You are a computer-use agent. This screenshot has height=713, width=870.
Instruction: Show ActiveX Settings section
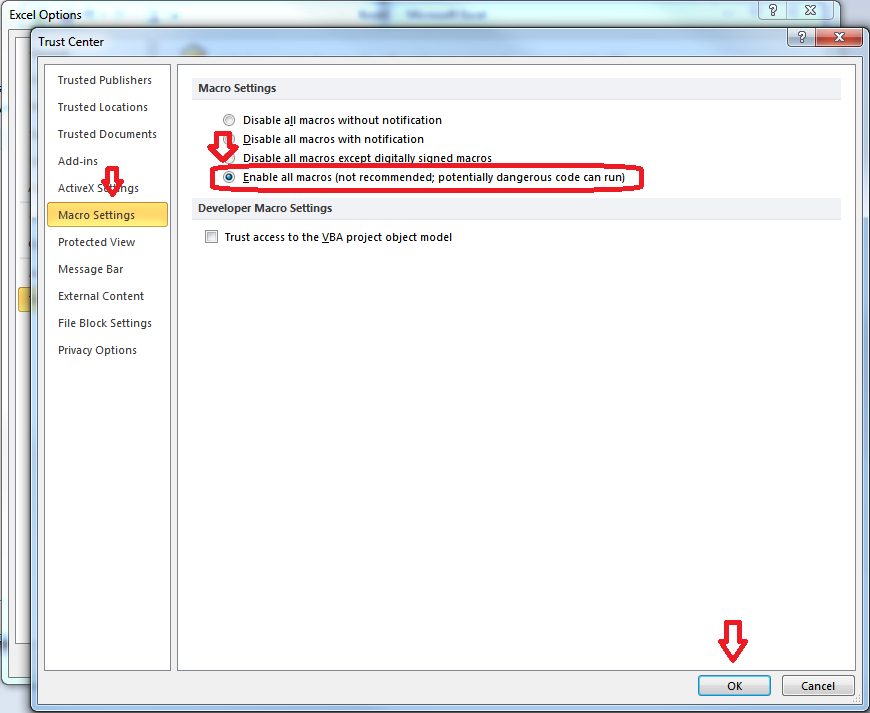[98, 188]
